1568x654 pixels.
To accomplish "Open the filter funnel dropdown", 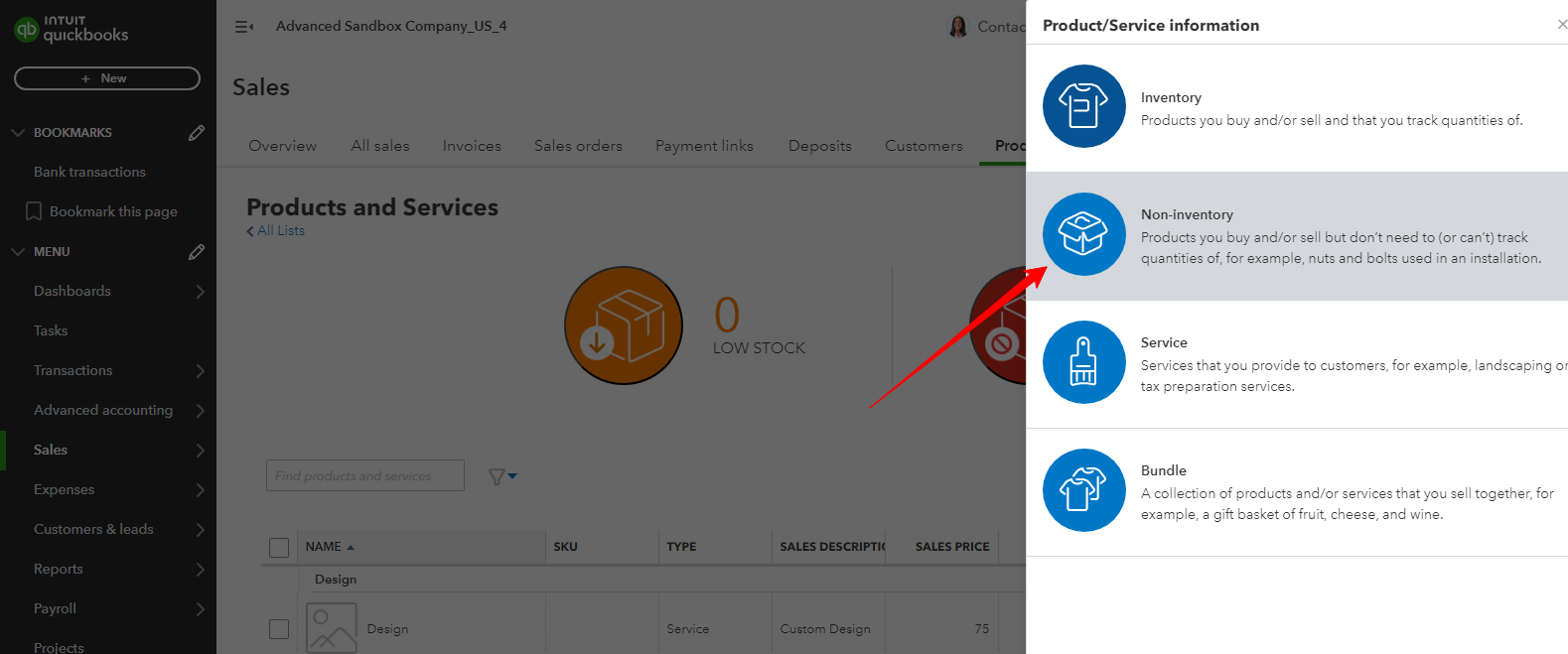I will point(502,477).
